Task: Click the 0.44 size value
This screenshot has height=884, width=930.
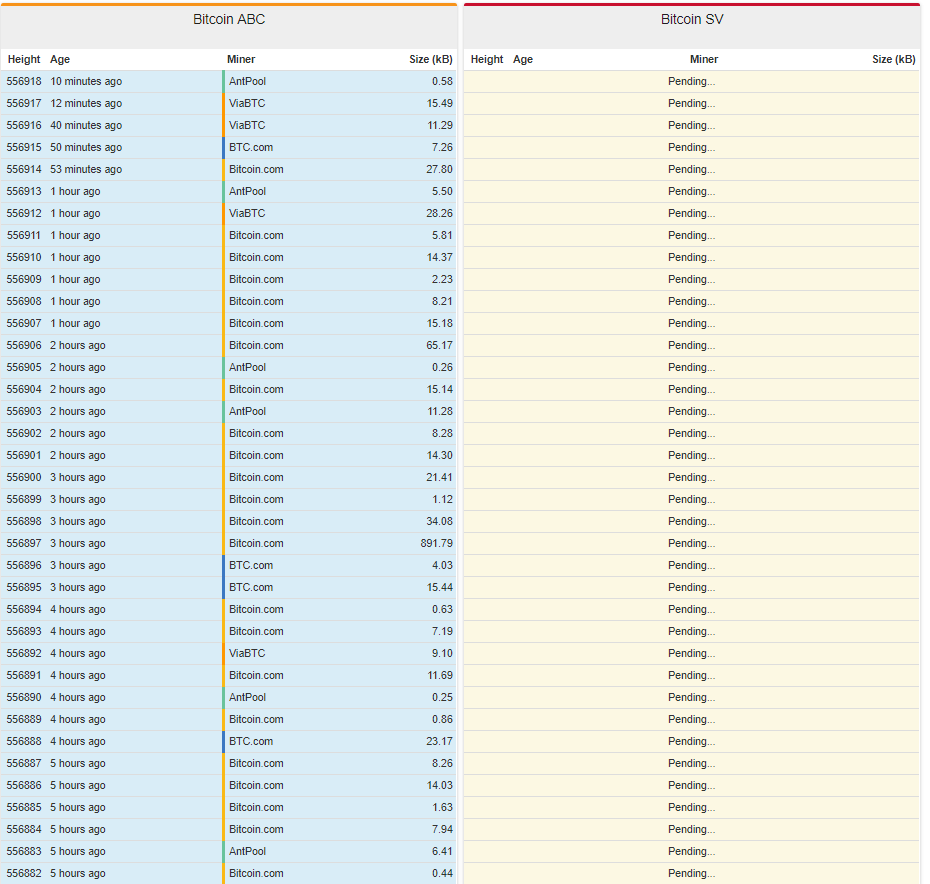Action: (442, 873)
